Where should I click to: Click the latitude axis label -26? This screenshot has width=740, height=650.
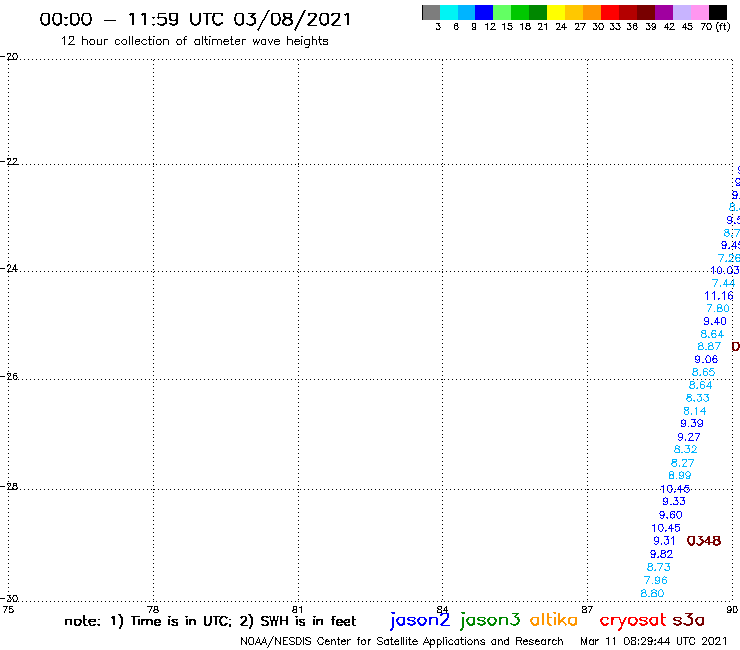(9, 377)
